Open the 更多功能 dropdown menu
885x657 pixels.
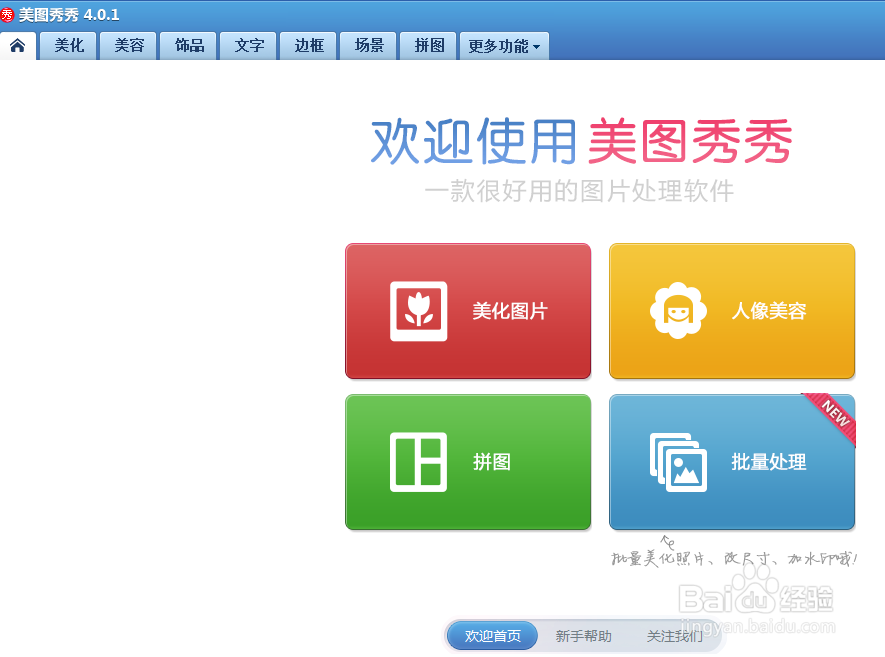(504, 45)
